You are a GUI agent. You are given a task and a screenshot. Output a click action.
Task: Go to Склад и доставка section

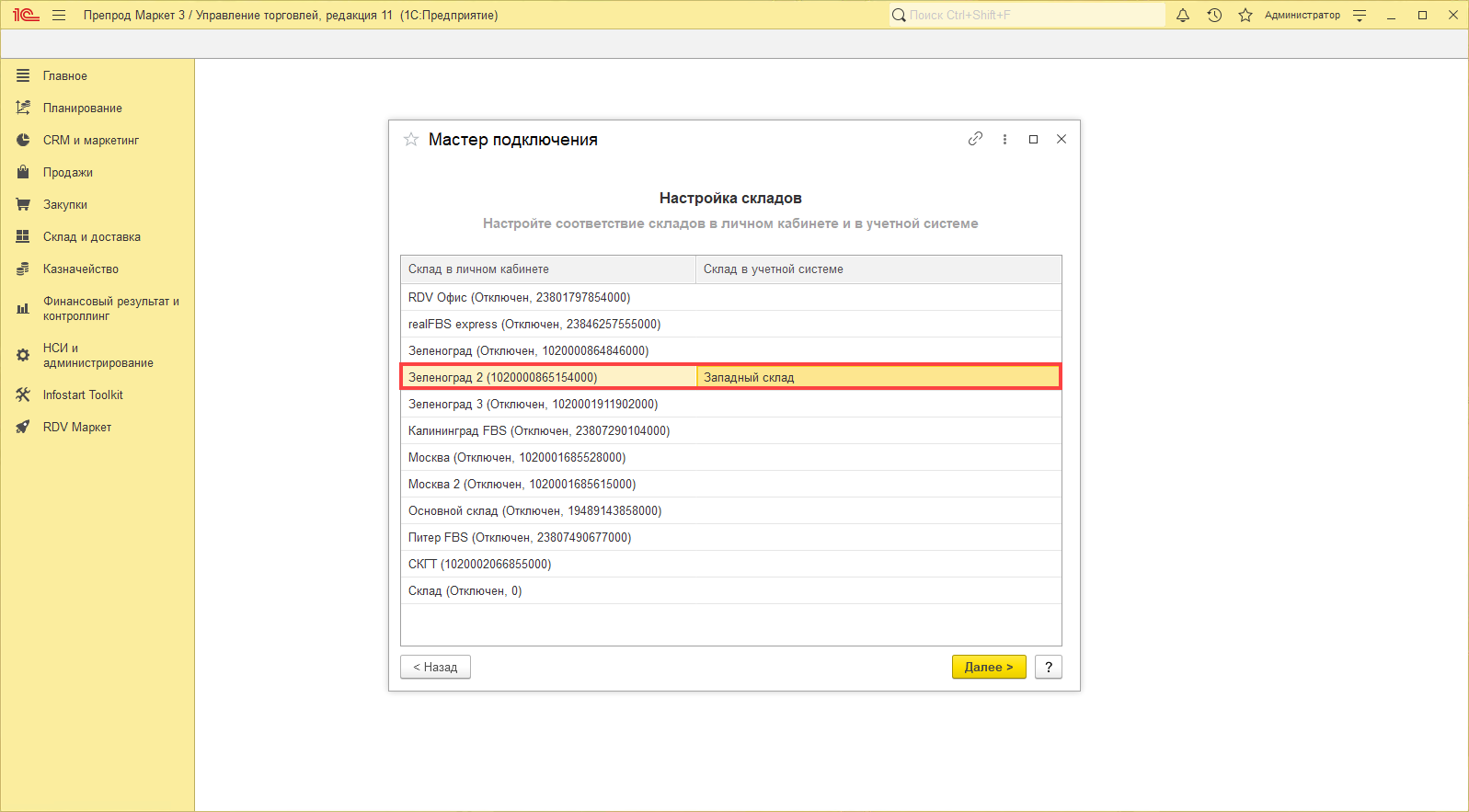(x=91, y=236)
